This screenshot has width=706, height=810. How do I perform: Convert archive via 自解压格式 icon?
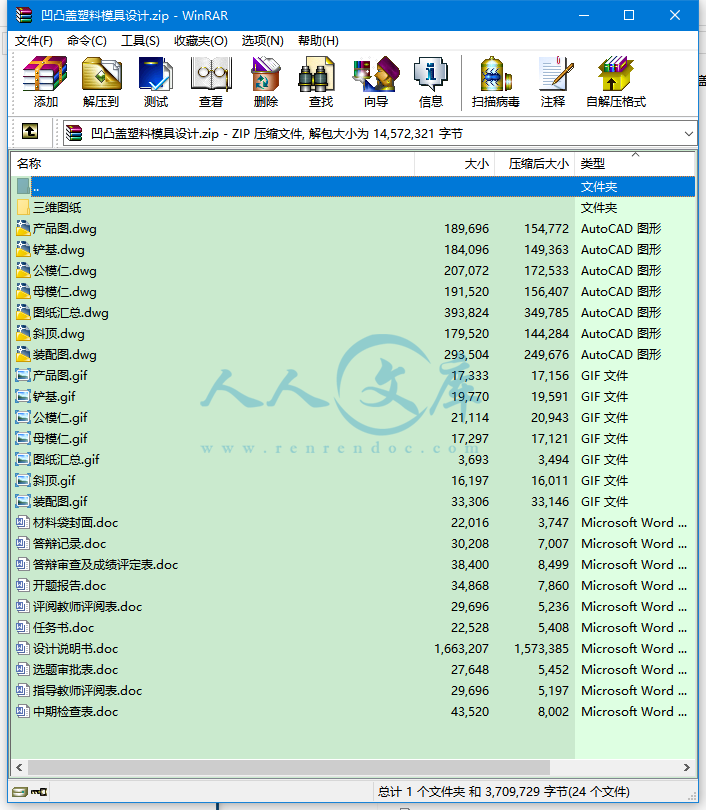[x=616, y=82]
